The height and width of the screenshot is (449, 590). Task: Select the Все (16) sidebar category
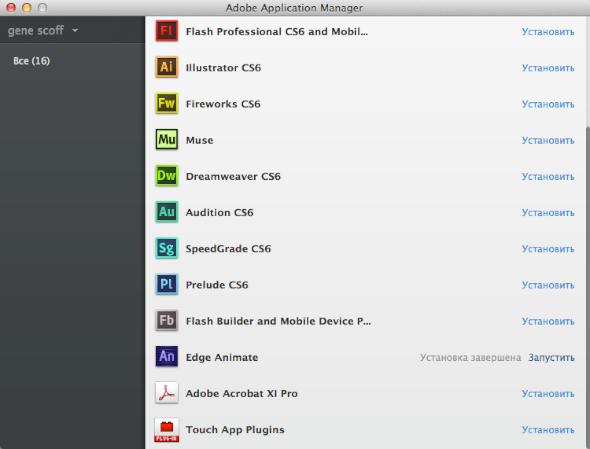pyautogui.click(x=32, y=61)
